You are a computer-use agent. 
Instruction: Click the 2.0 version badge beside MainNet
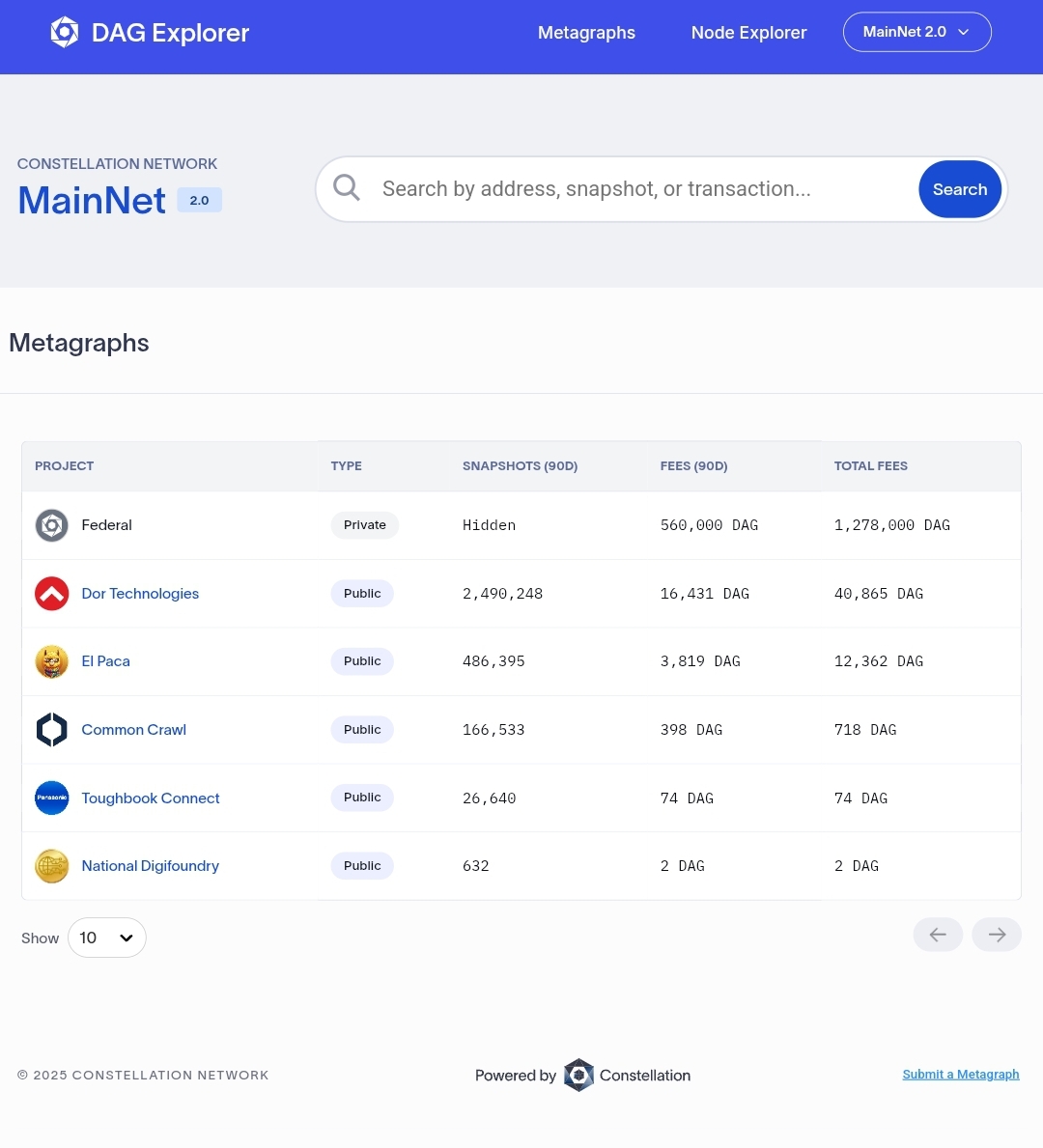[199, 200]
